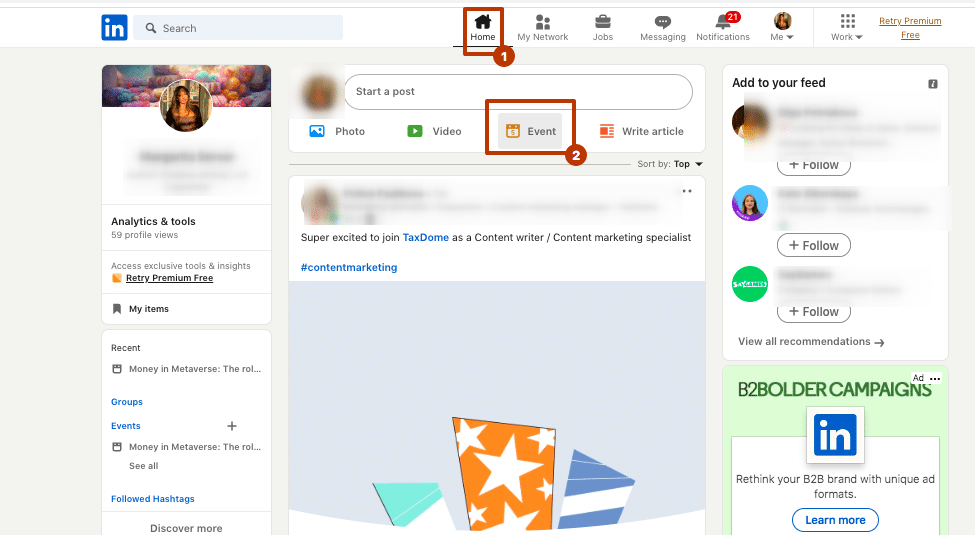Click the SayGames green logo
The image size is (975, 535).
click(x=750, y=284)
